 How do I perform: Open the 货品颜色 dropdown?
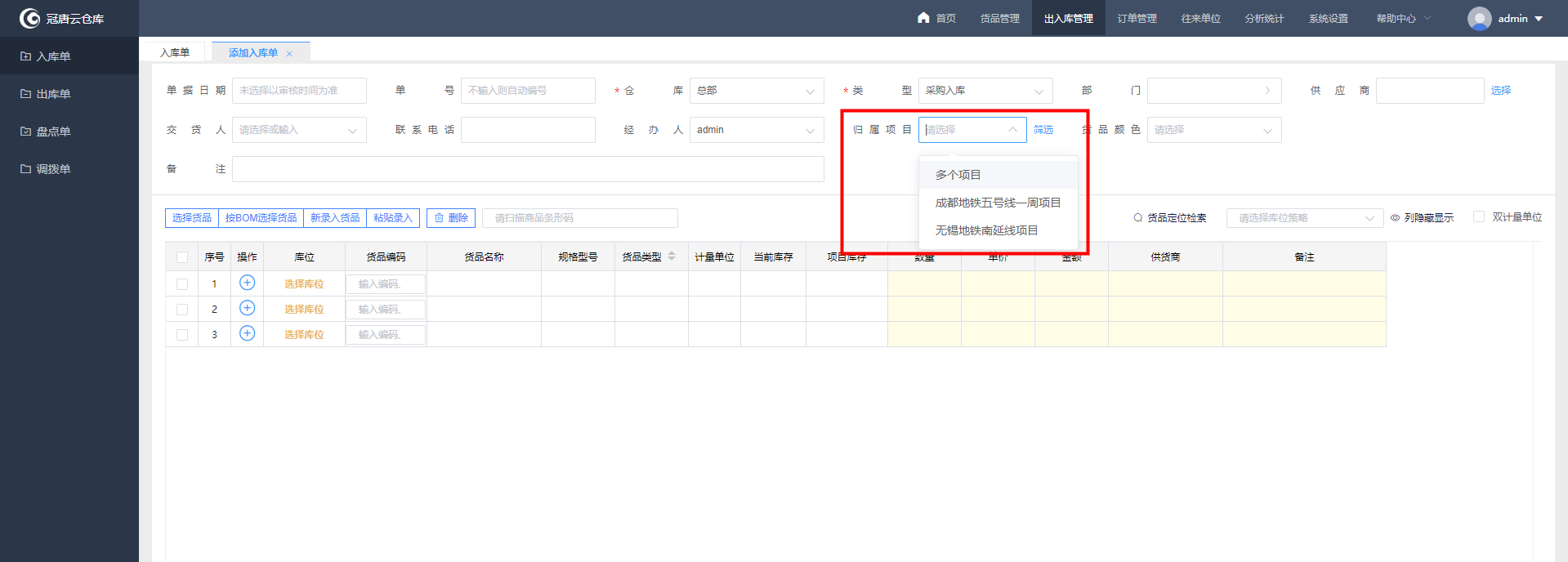point(1214,130)
